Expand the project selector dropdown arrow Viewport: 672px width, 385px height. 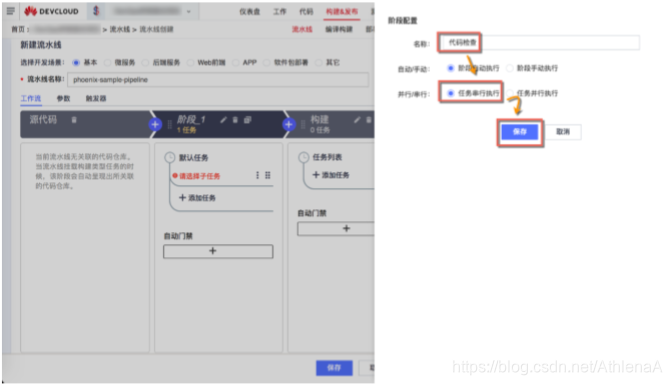click(x=189, y=12)
